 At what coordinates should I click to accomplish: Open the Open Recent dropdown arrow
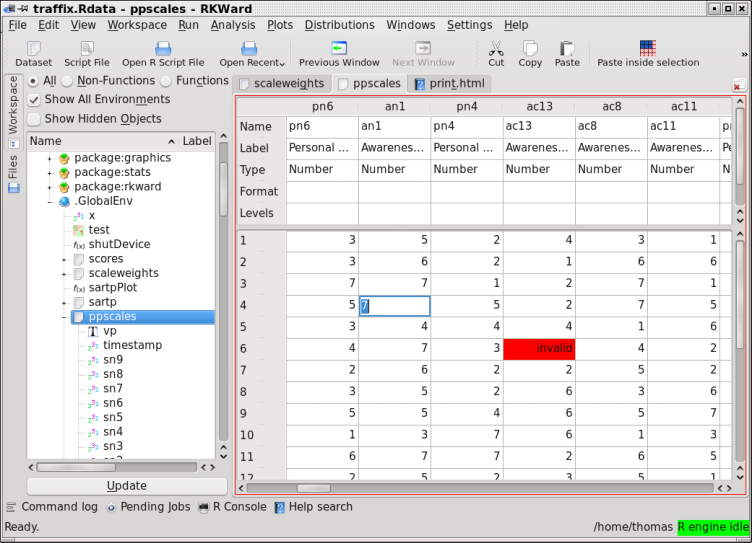[282, 62]
